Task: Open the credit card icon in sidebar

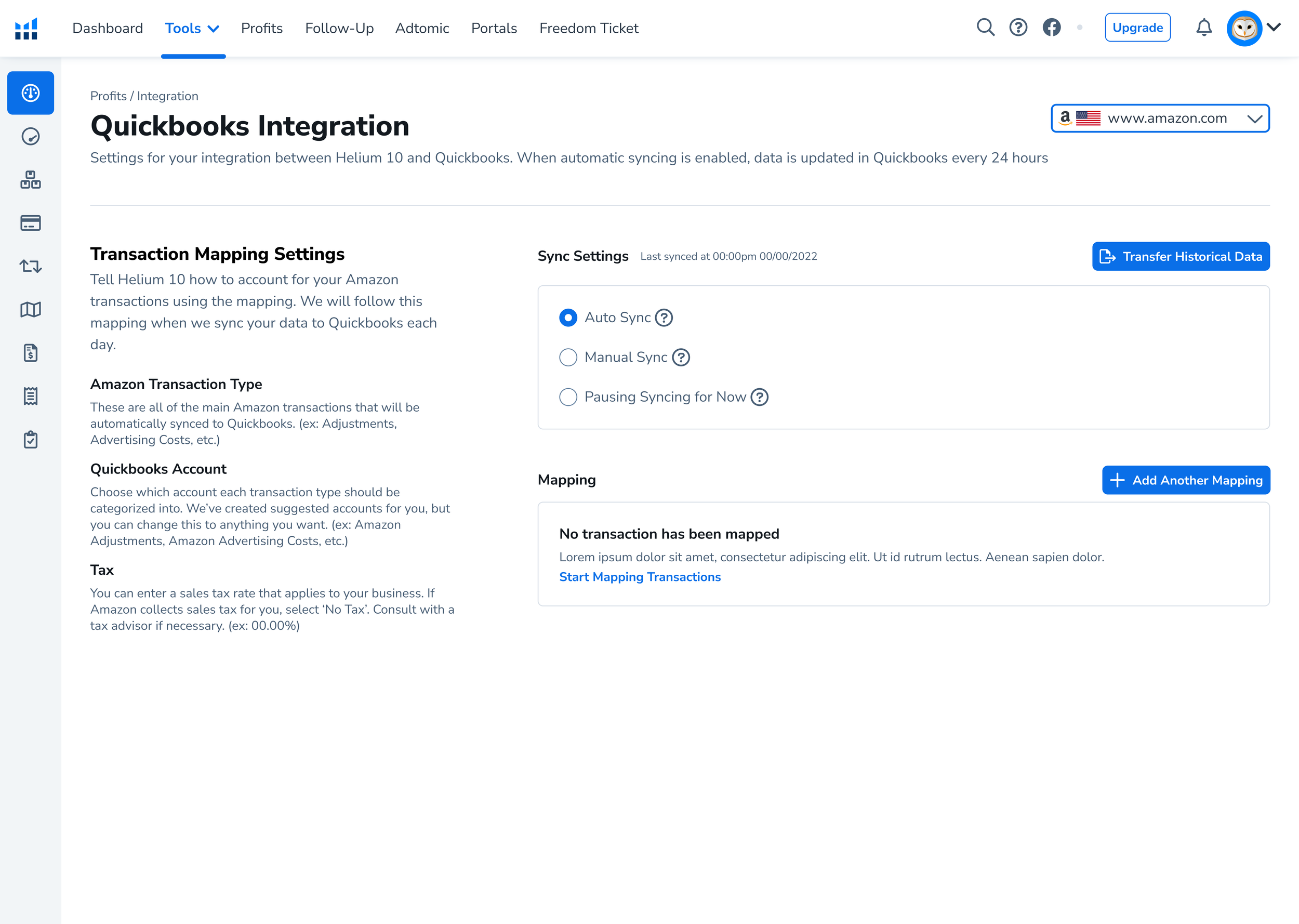Action: point(31,223)
